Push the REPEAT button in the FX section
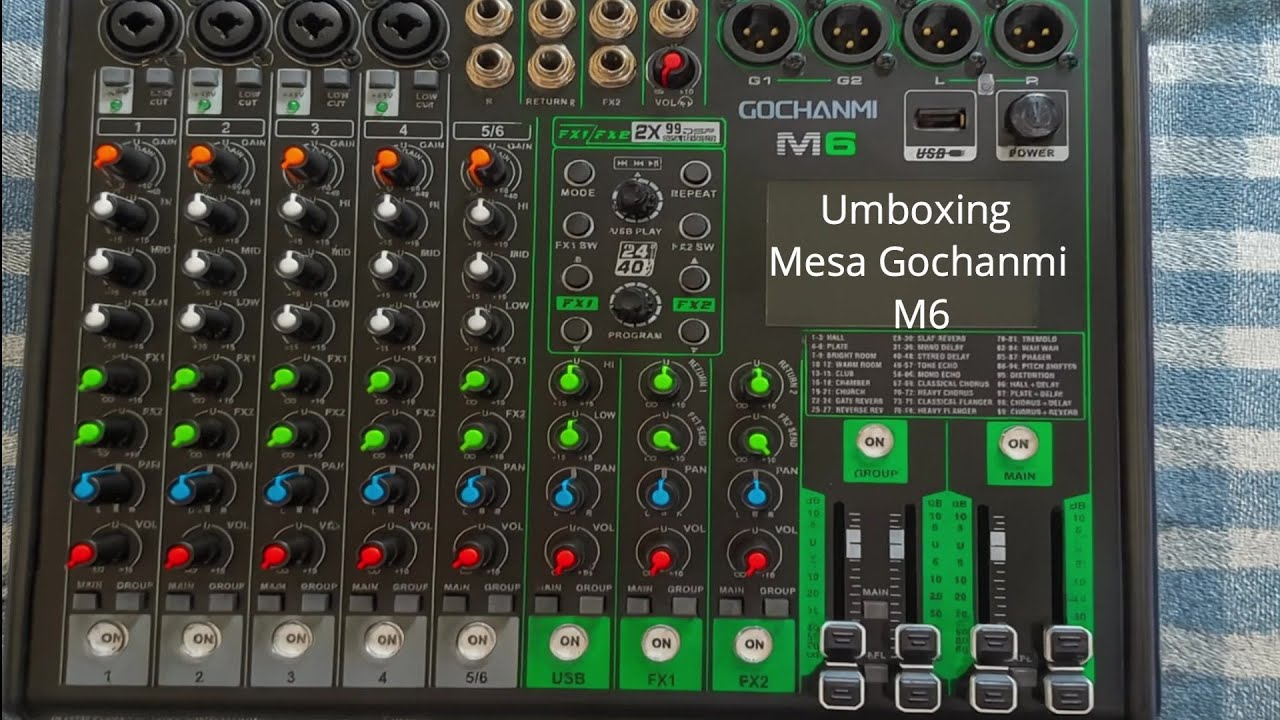1280x720 pixels. click(x=694, y=173)
